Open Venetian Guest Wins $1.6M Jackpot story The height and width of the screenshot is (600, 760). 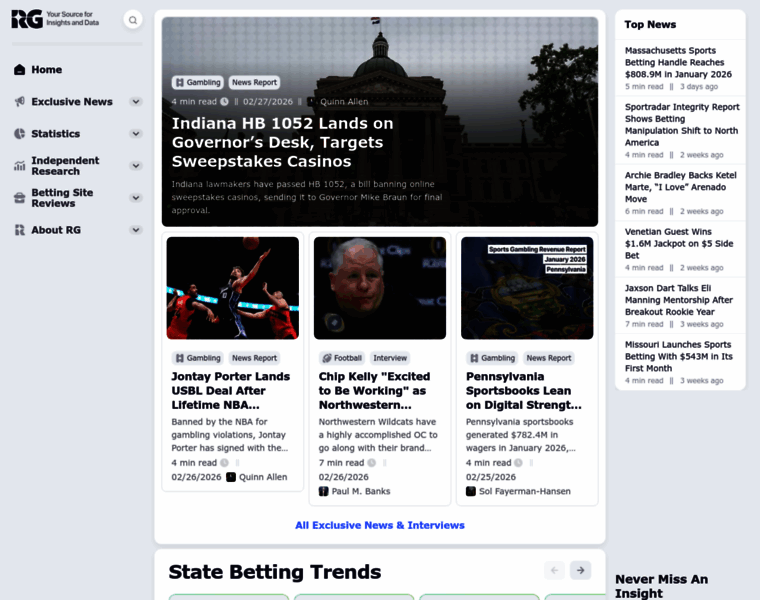(679, 243)
